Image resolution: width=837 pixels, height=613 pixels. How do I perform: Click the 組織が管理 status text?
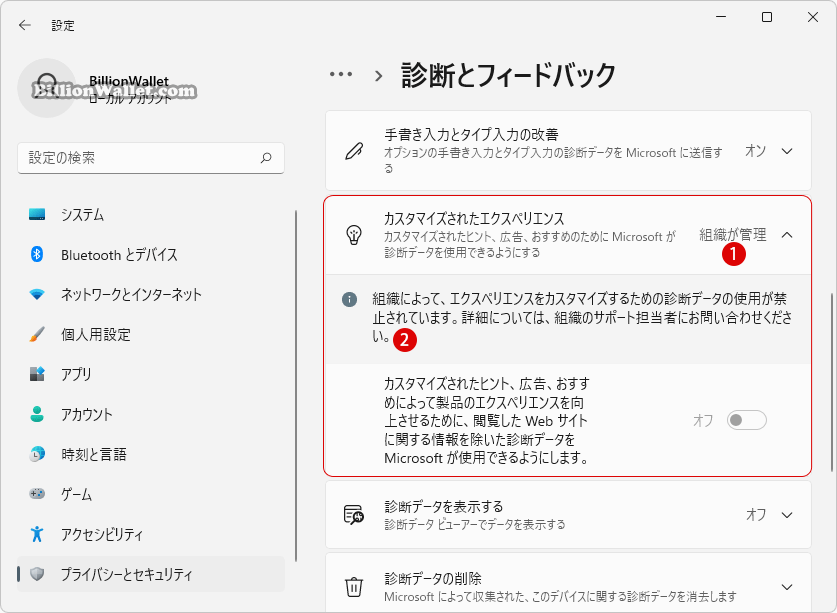[x=733, y=234]
